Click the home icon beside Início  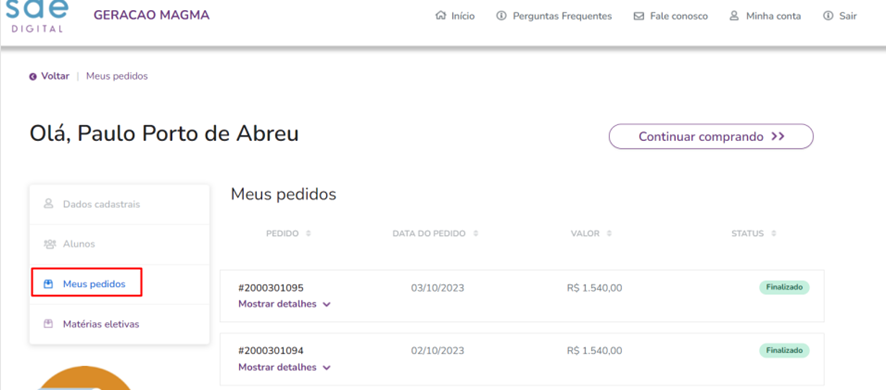click(x=441, y=16)
